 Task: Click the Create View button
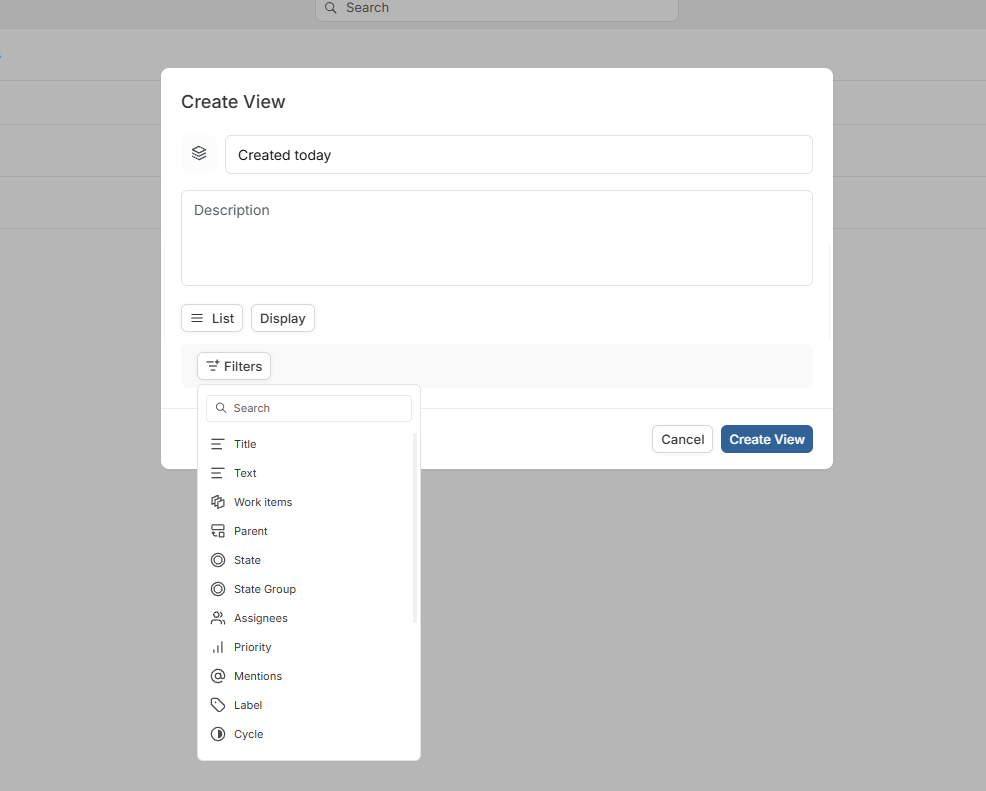point(767,439)
